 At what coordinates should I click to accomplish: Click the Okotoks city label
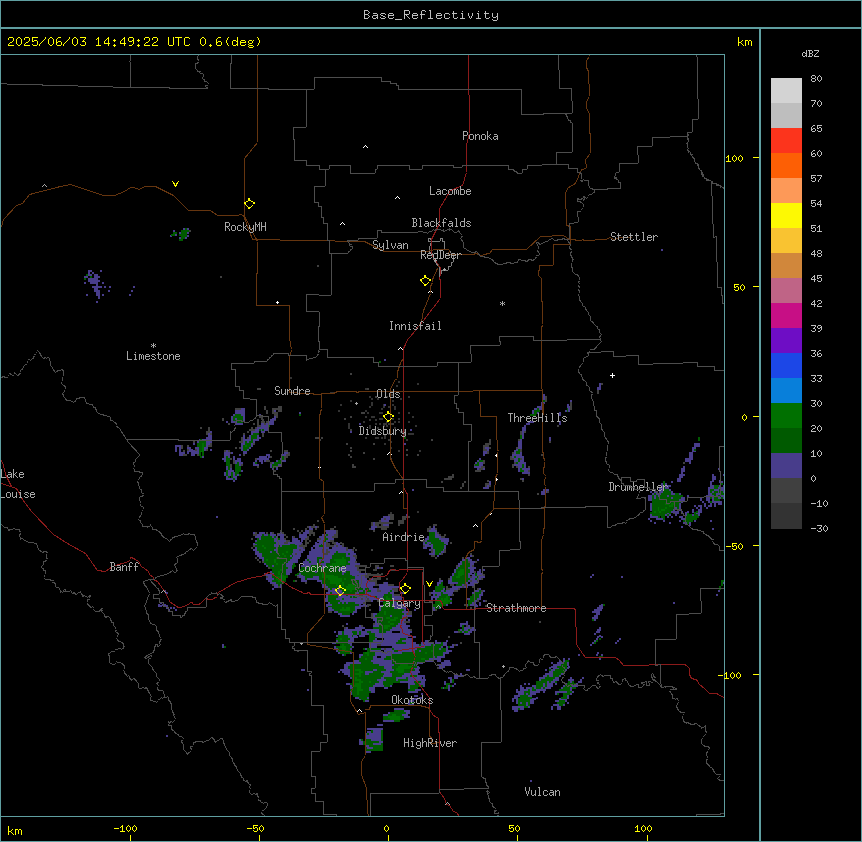pyautogui.click(x=412, y=700)
